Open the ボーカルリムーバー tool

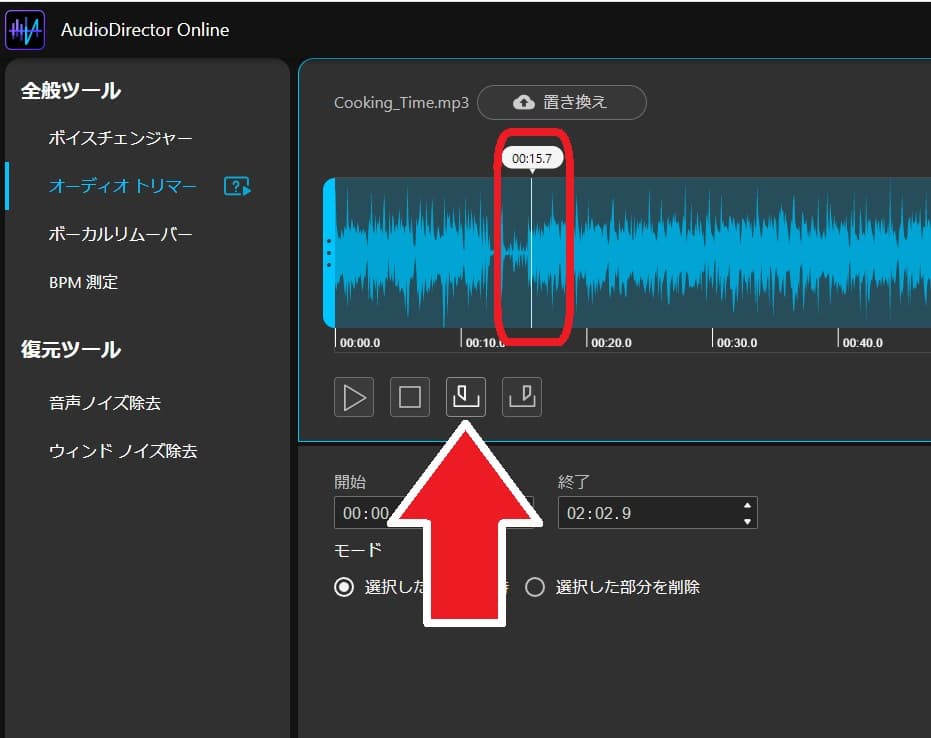tap(121, 235)
